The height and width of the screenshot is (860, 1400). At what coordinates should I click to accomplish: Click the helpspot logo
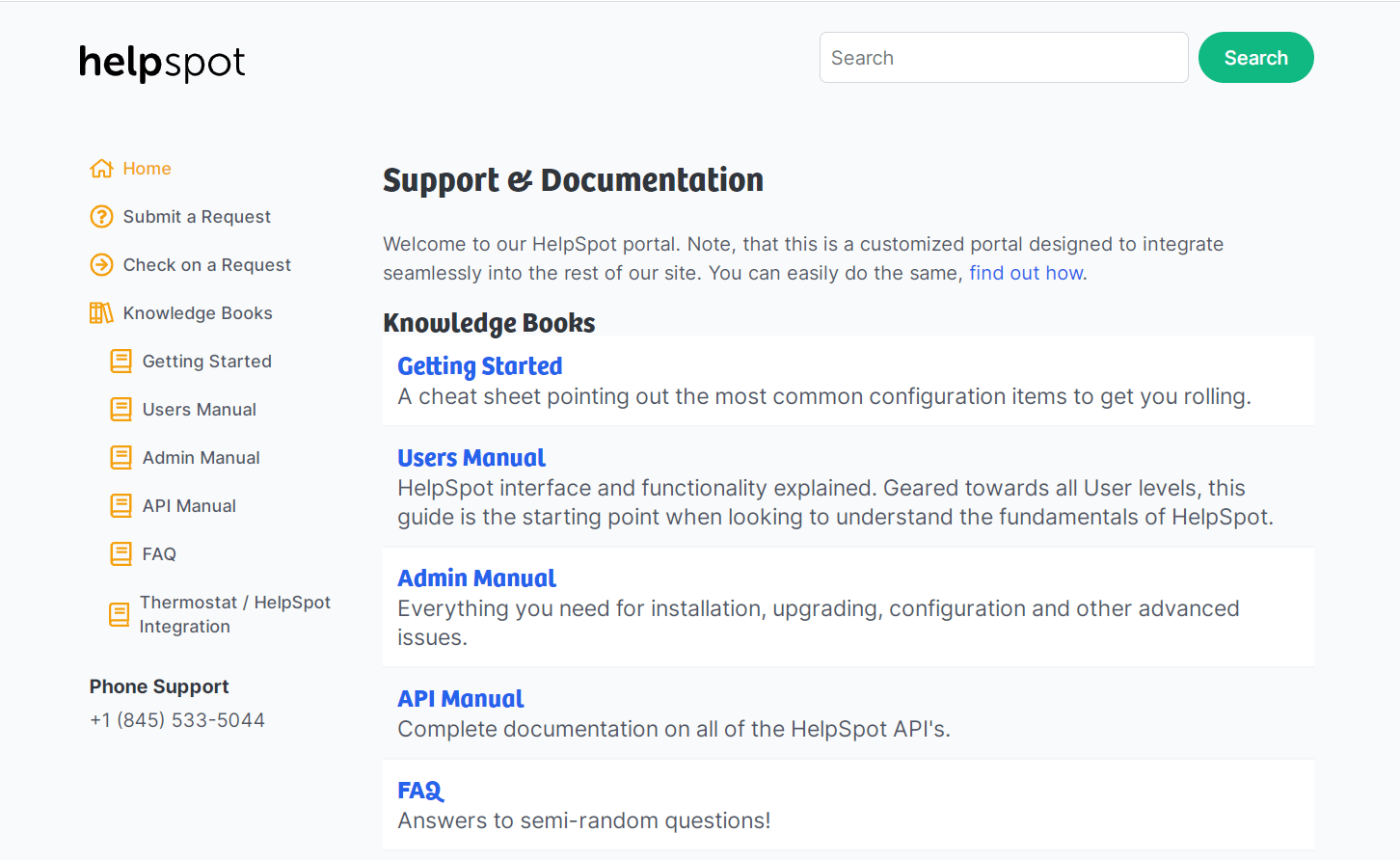tap(162, 64)
